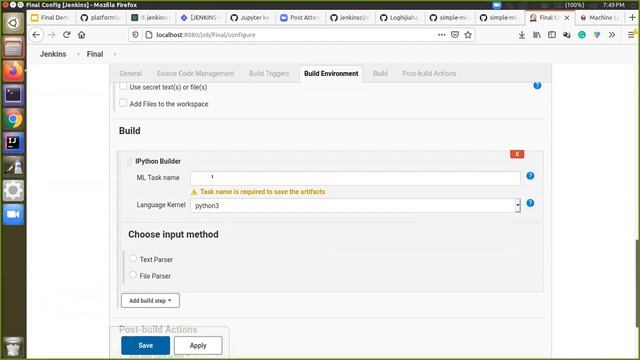Save the job configuration
Viewport: 640px width, 360px height.
point(145,345)
